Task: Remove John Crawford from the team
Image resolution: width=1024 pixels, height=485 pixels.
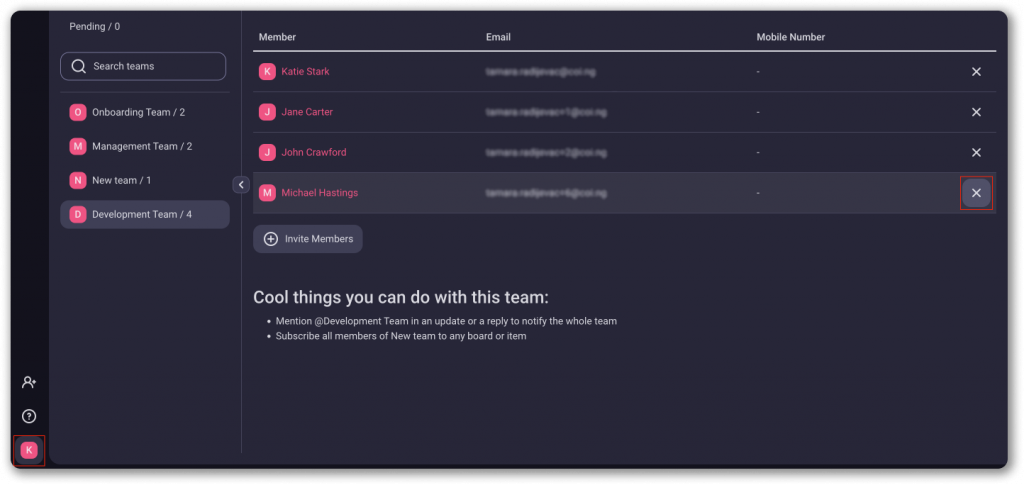Action: 976,152
